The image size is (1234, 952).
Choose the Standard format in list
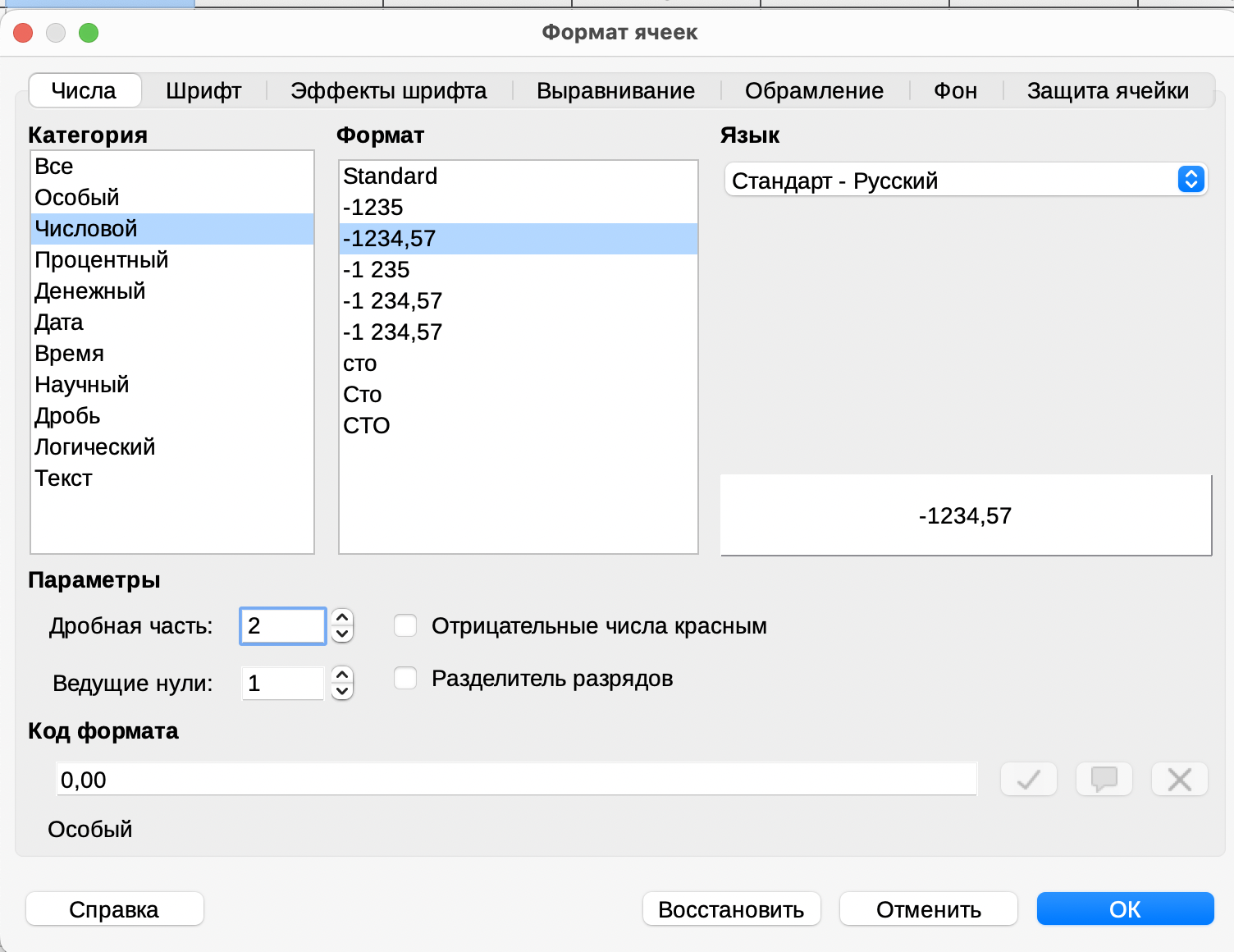[391, 176]
